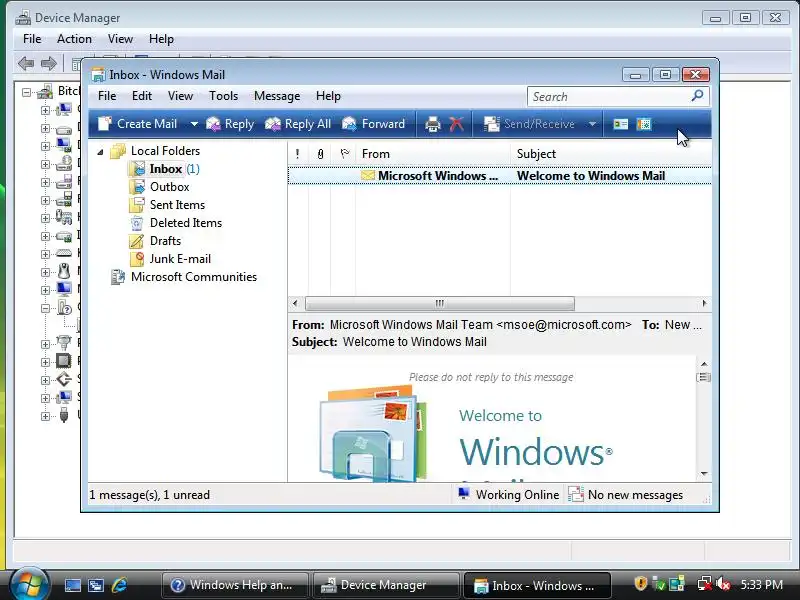Click the Send/Receive button

pyautogui.click(x=529, y=124)
